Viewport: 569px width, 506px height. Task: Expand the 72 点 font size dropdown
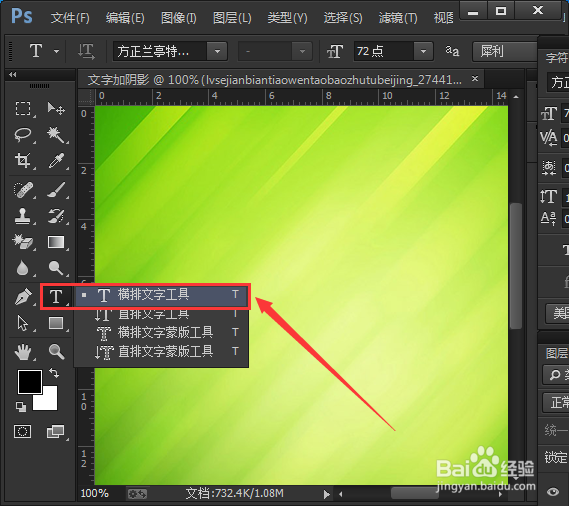(x=423, y=51)
